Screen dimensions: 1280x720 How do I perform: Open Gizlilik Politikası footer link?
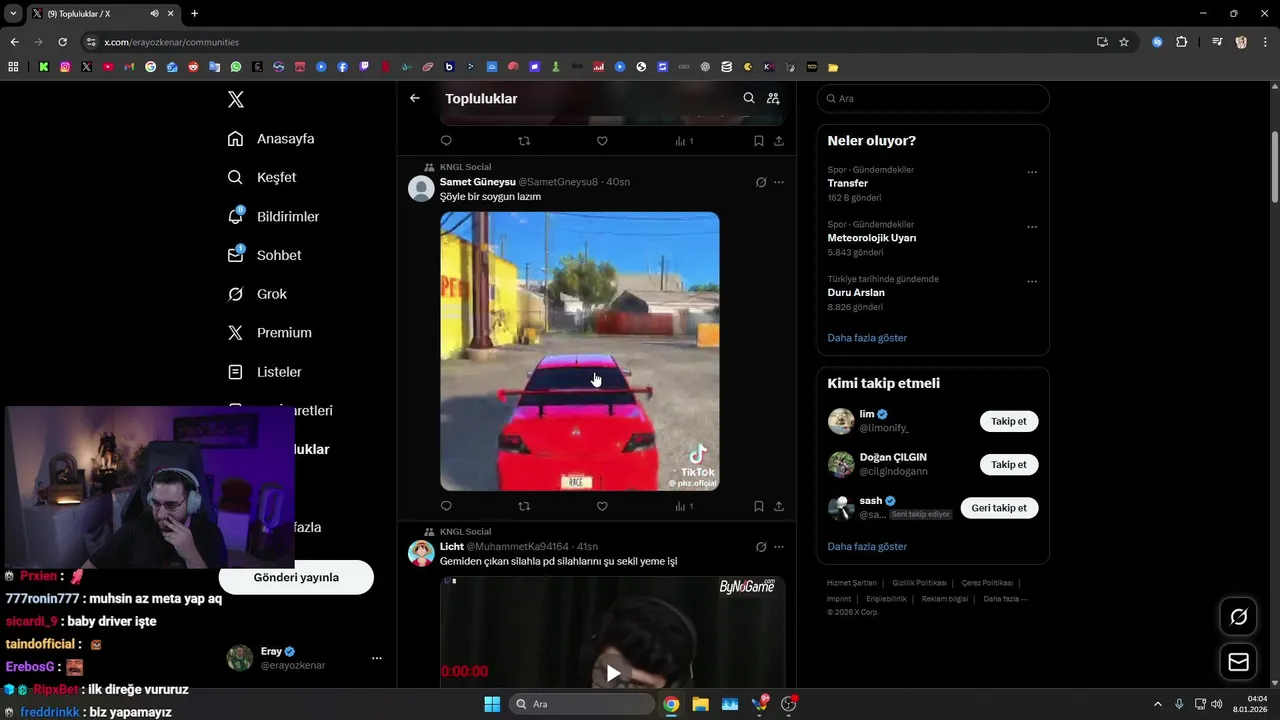pos(919,583)
